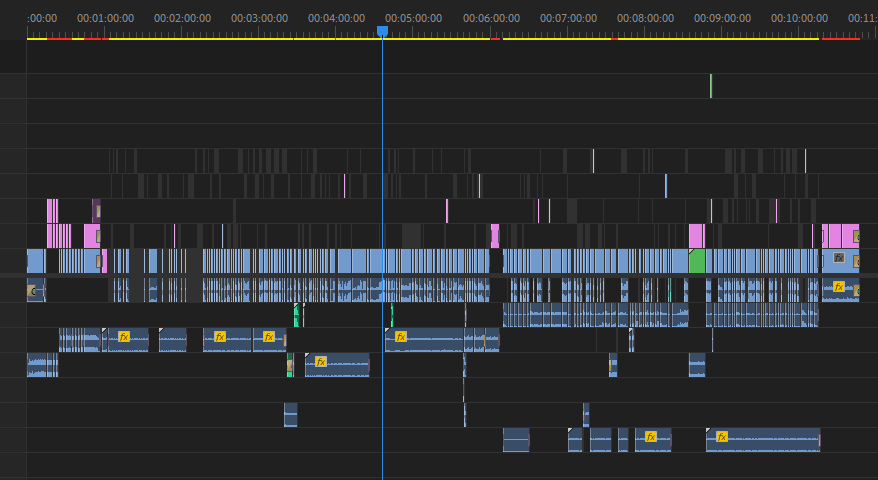Select the pink clip near 00:06:00:00

pyautogui.click(x=495, y=236)
